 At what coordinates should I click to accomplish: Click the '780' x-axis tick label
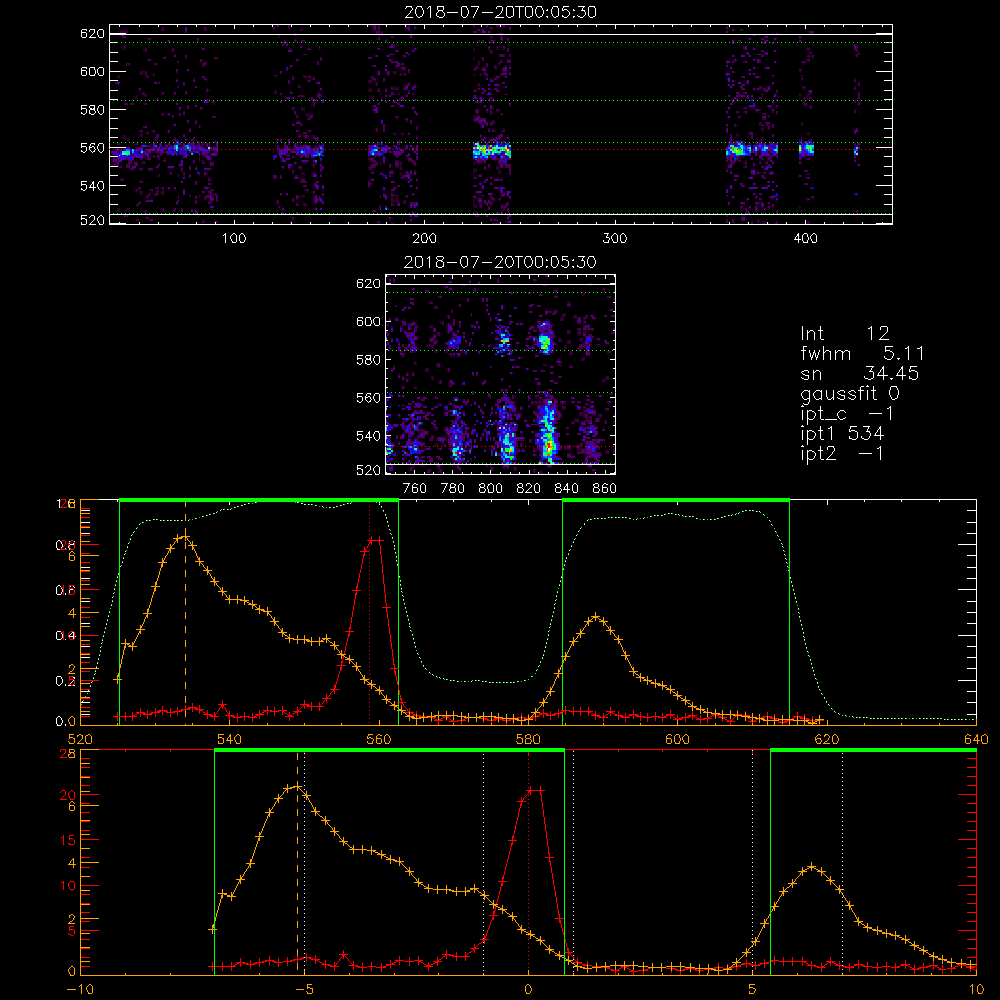click(x=453, y=489)
